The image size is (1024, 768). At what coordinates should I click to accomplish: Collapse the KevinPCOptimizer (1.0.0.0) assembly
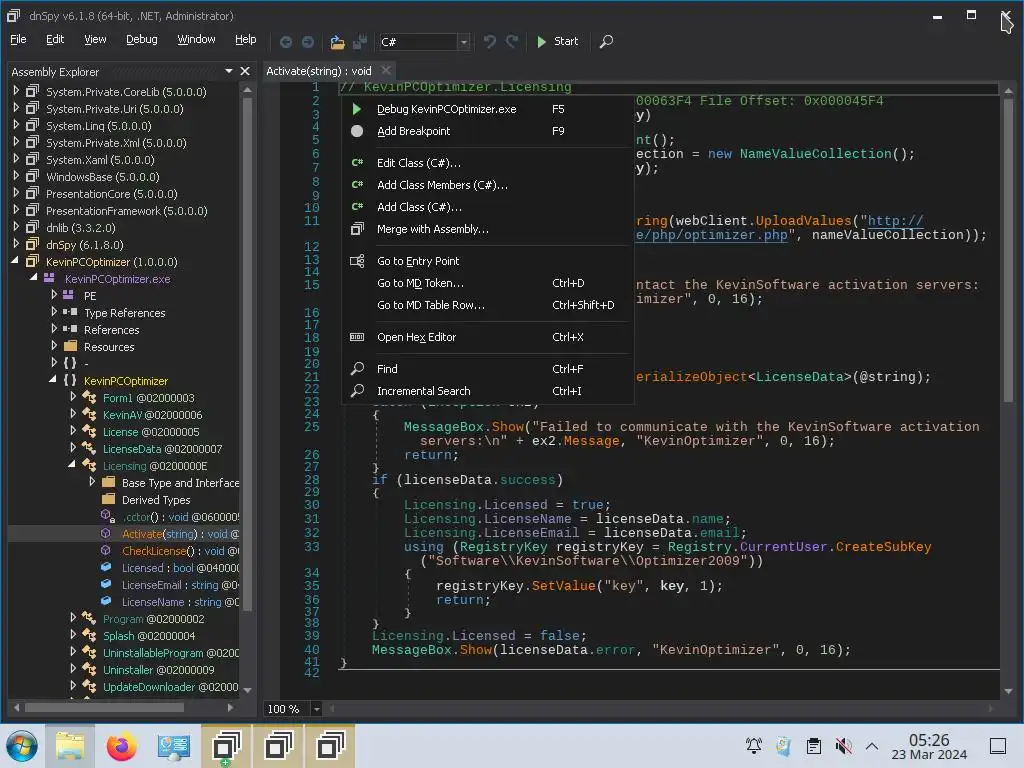click(16, 261)
